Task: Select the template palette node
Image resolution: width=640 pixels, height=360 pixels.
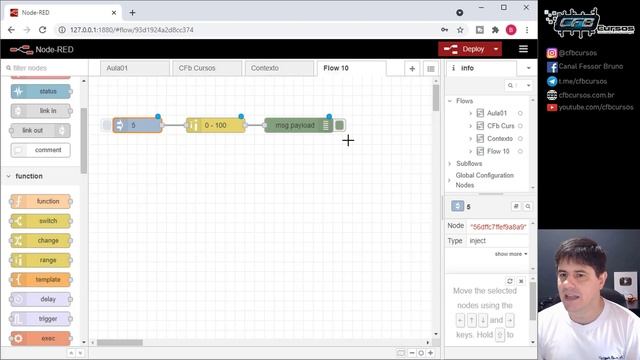Action: 41,280
